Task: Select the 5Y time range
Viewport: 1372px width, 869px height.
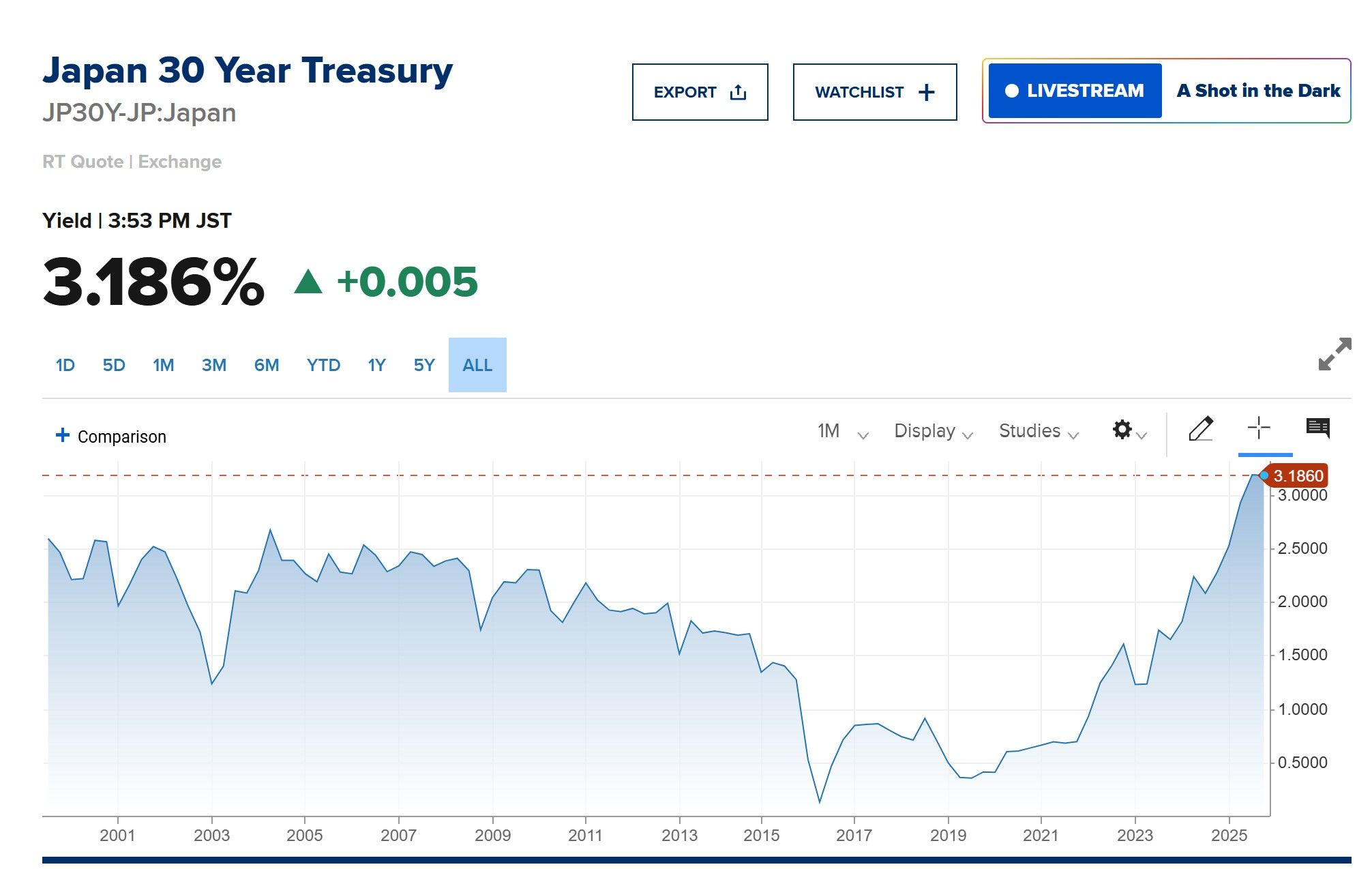Action: pyautogui.click(x=426, y=365)
